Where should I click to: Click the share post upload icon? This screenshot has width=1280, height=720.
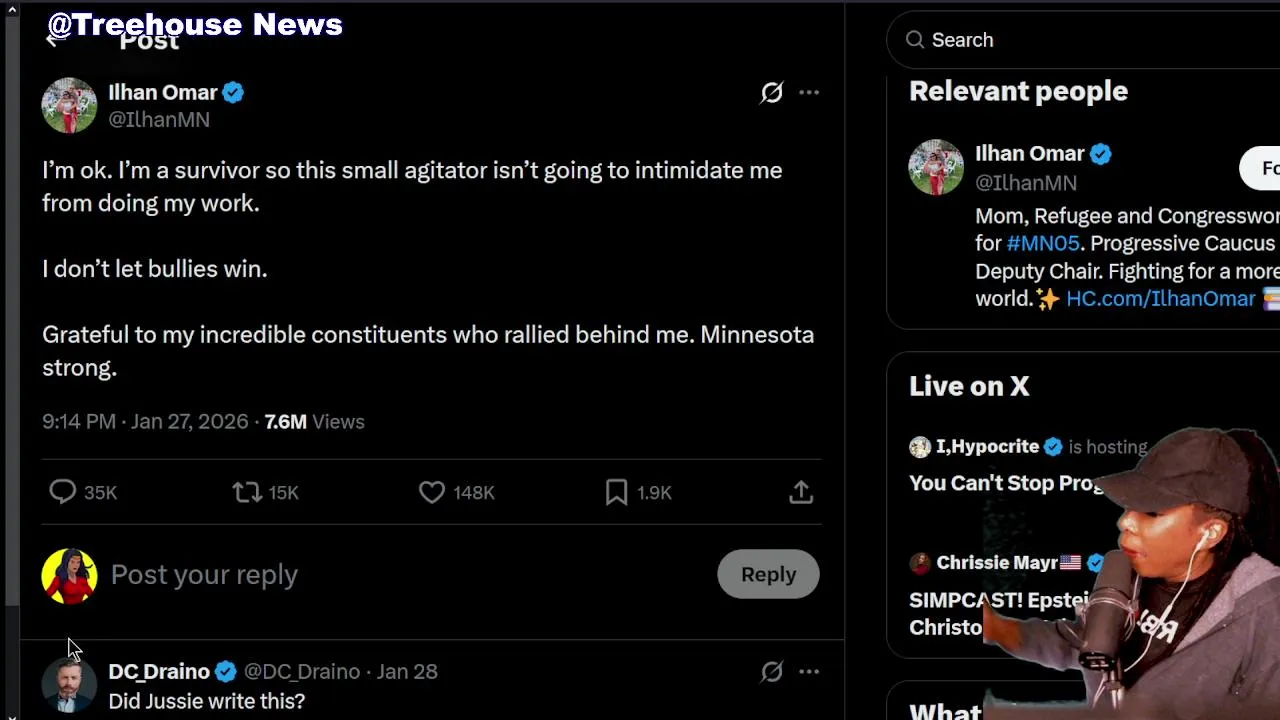[x=801, y=492]
